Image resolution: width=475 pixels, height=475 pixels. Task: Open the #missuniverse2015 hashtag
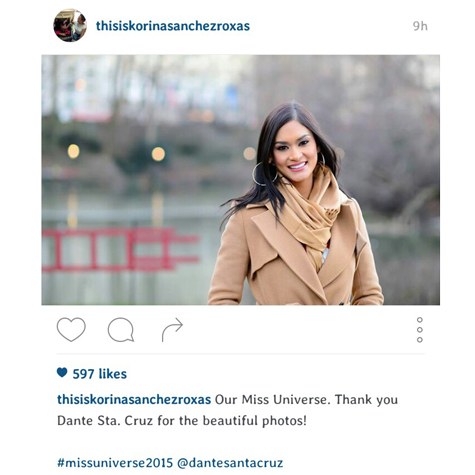[x=115, y=463]
